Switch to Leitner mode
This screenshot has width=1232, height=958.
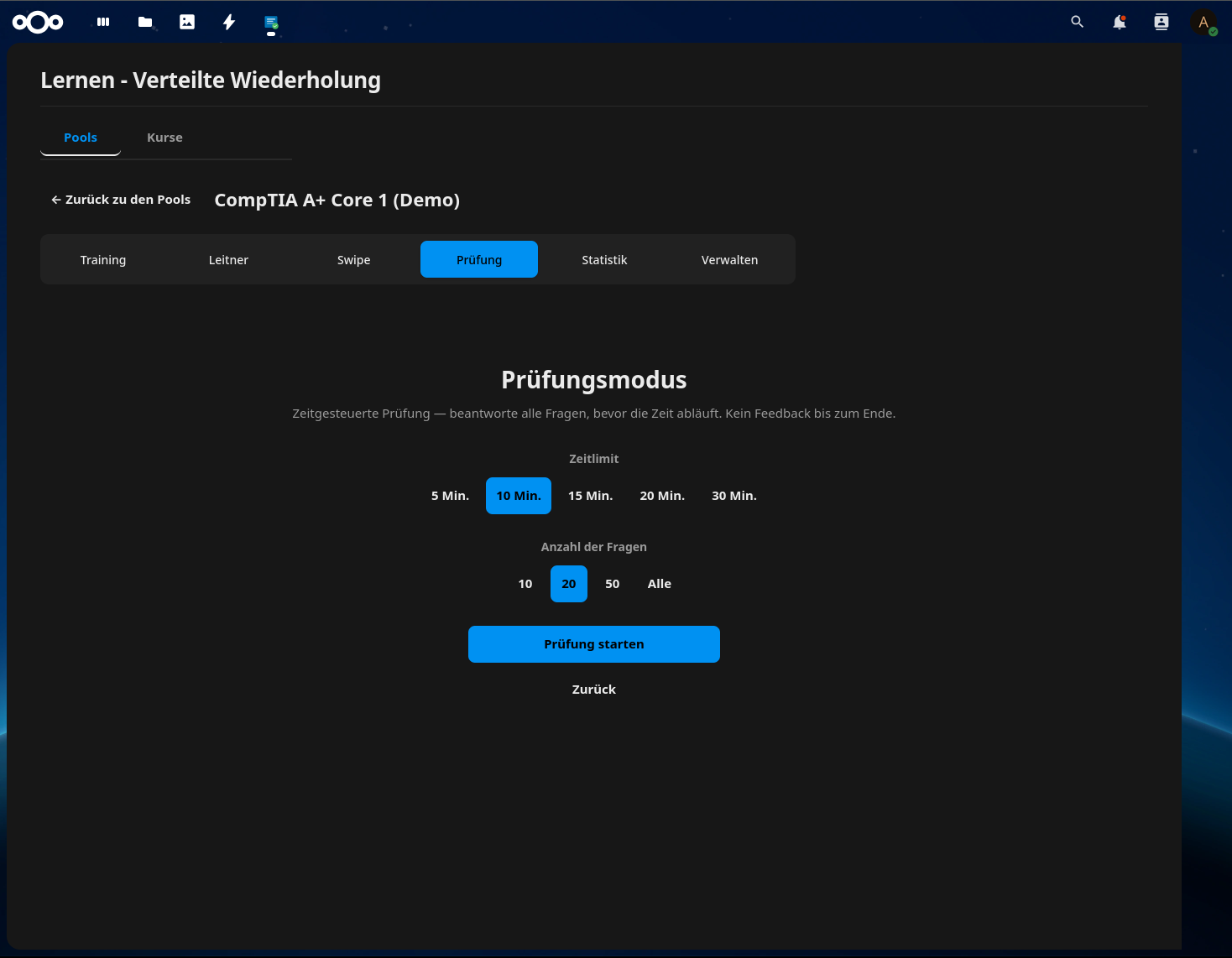[x=228, y=259]
